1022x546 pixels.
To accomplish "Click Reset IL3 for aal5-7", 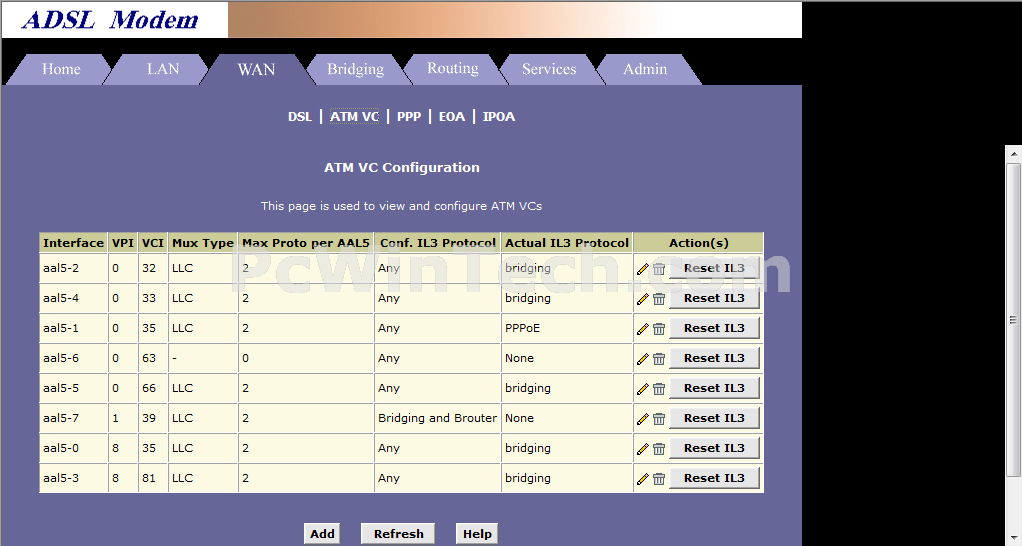I will coord(714,418).
